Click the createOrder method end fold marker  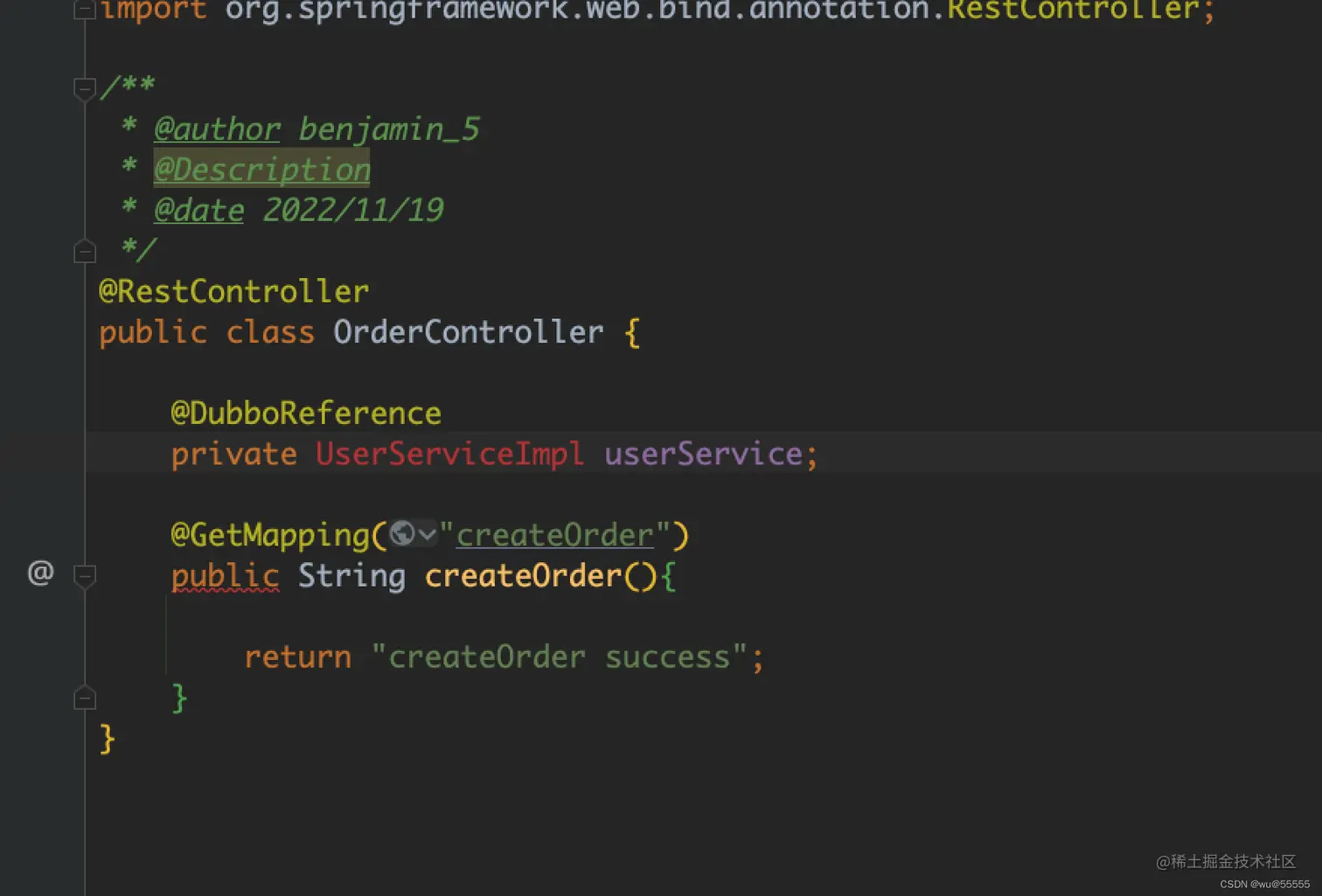tap(85, 698)
